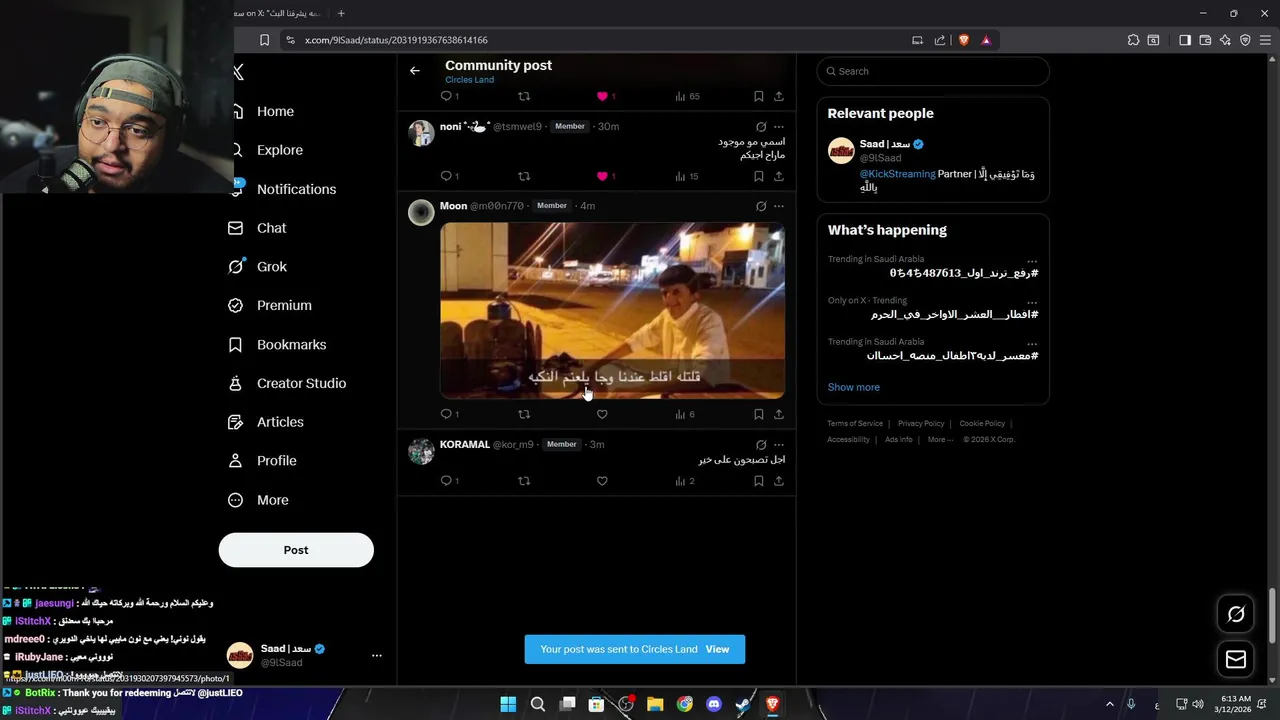Screen dimensions: 1280x720
Task: Click Grok icon on noni's post
Action: 761,127
